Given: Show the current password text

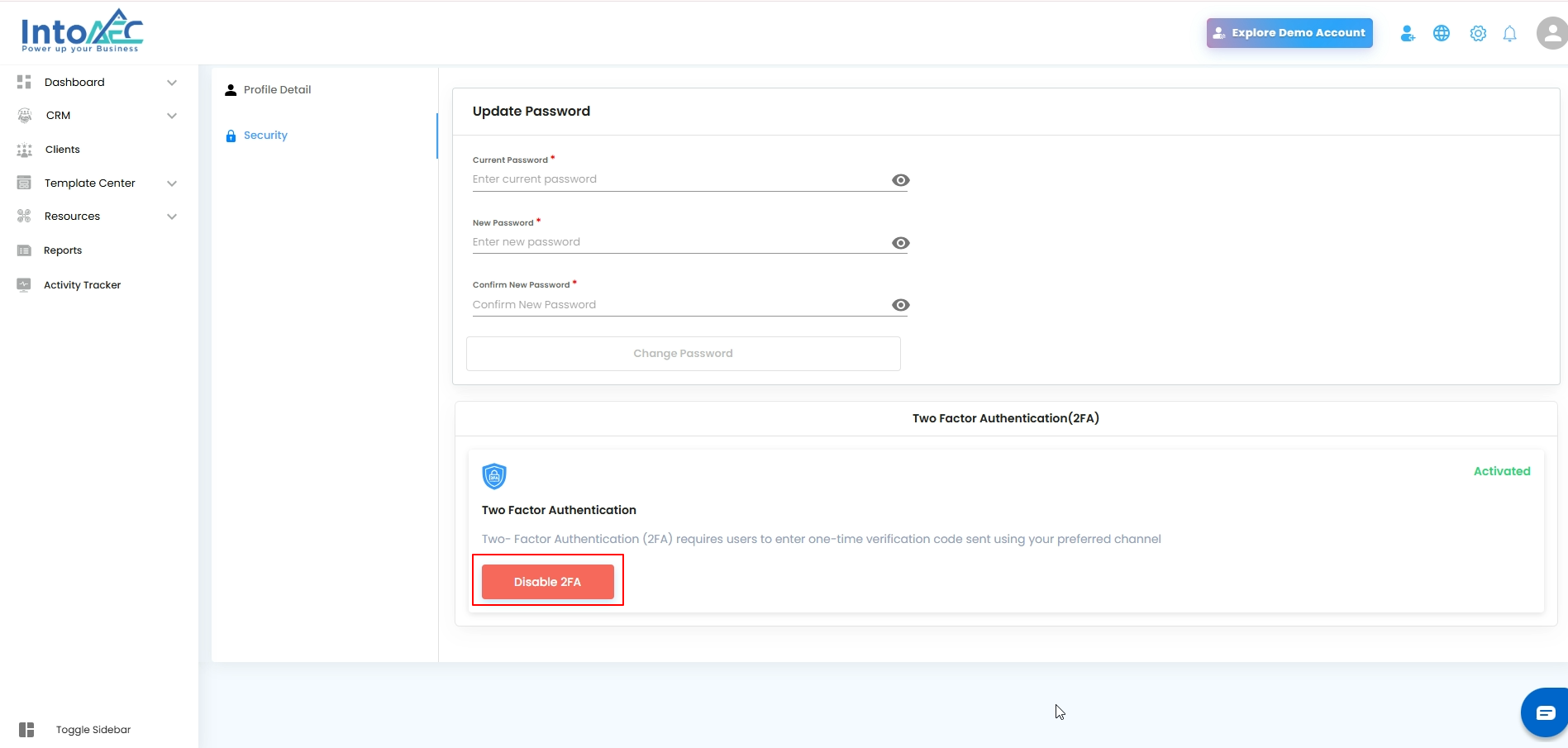Looking at the screenshot, I should coord(901,180).
